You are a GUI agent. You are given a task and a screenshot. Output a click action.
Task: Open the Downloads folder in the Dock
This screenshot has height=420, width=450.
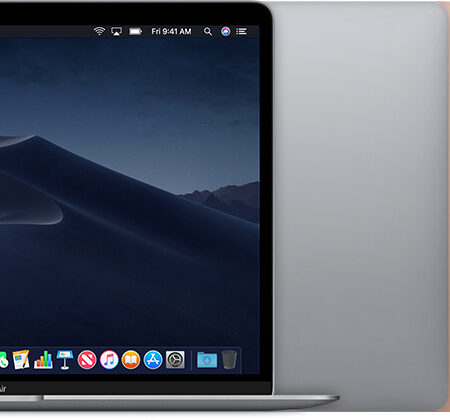(207, 360)
